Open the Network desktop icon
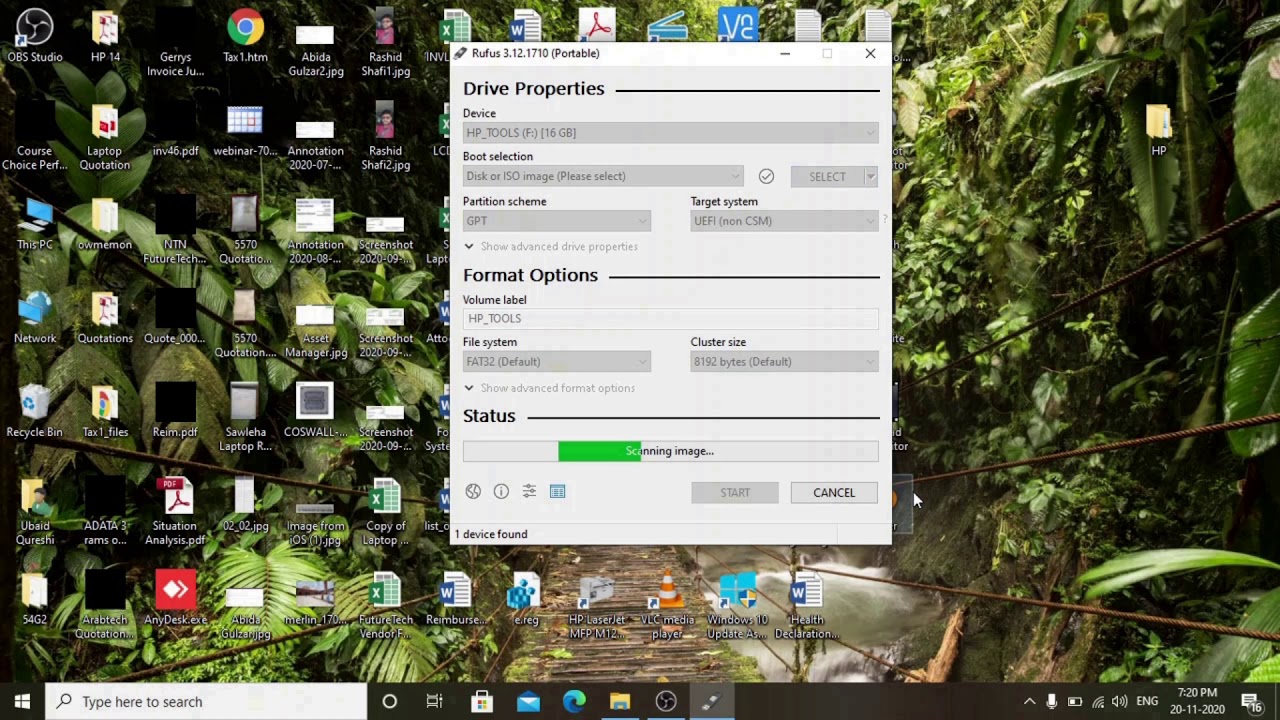 [x=35, y=318]
